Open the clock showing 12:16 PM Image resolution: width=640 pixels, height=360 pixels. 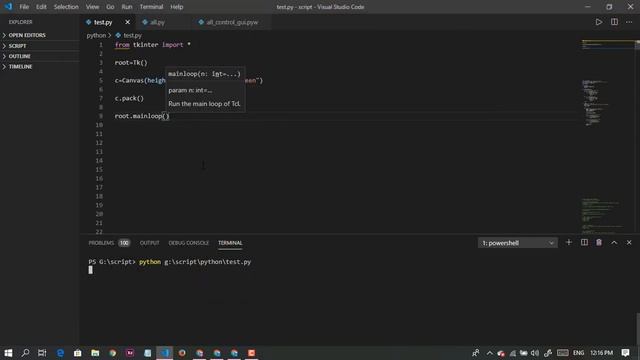pyautogui.click(x=602, y=353)
